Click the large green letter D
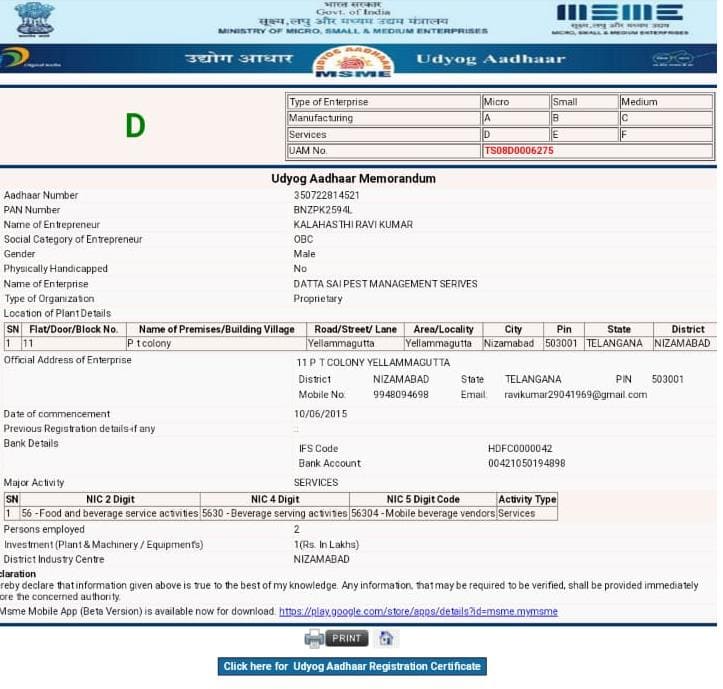723x689 pixels. pos(135,126)
